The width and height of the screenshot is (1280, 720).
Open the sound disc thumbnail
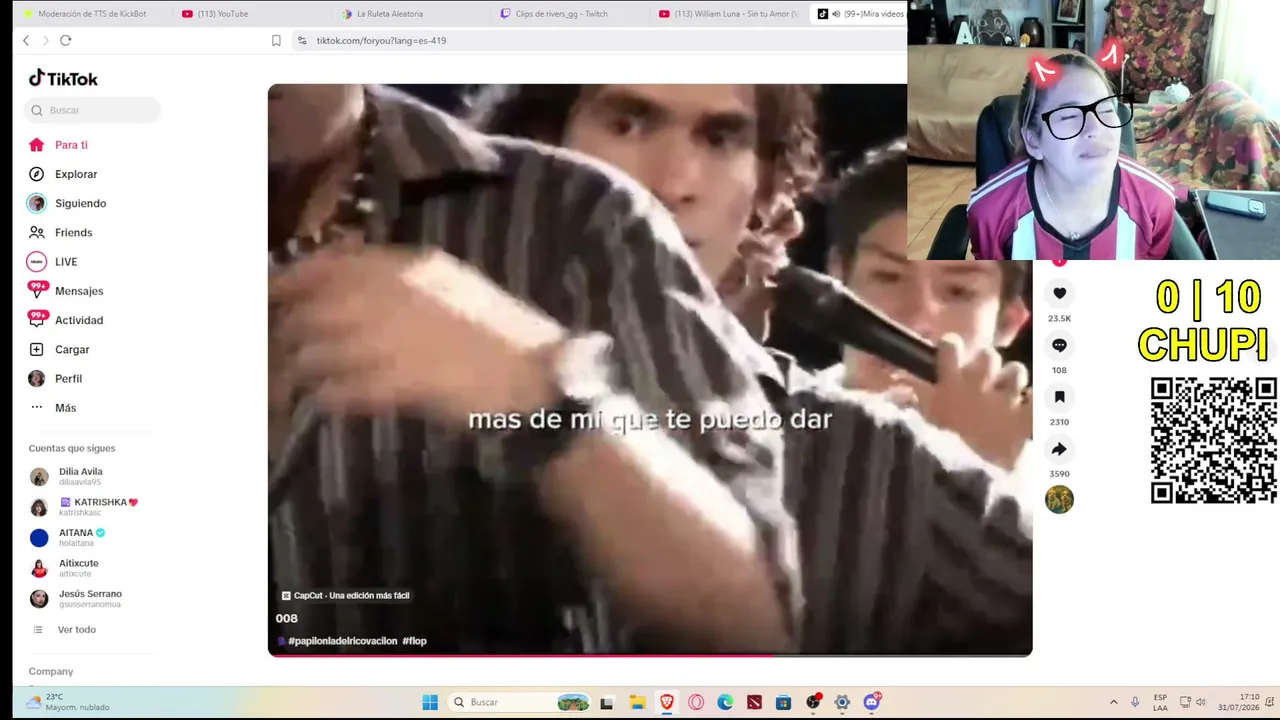[x=1059, y=499]
